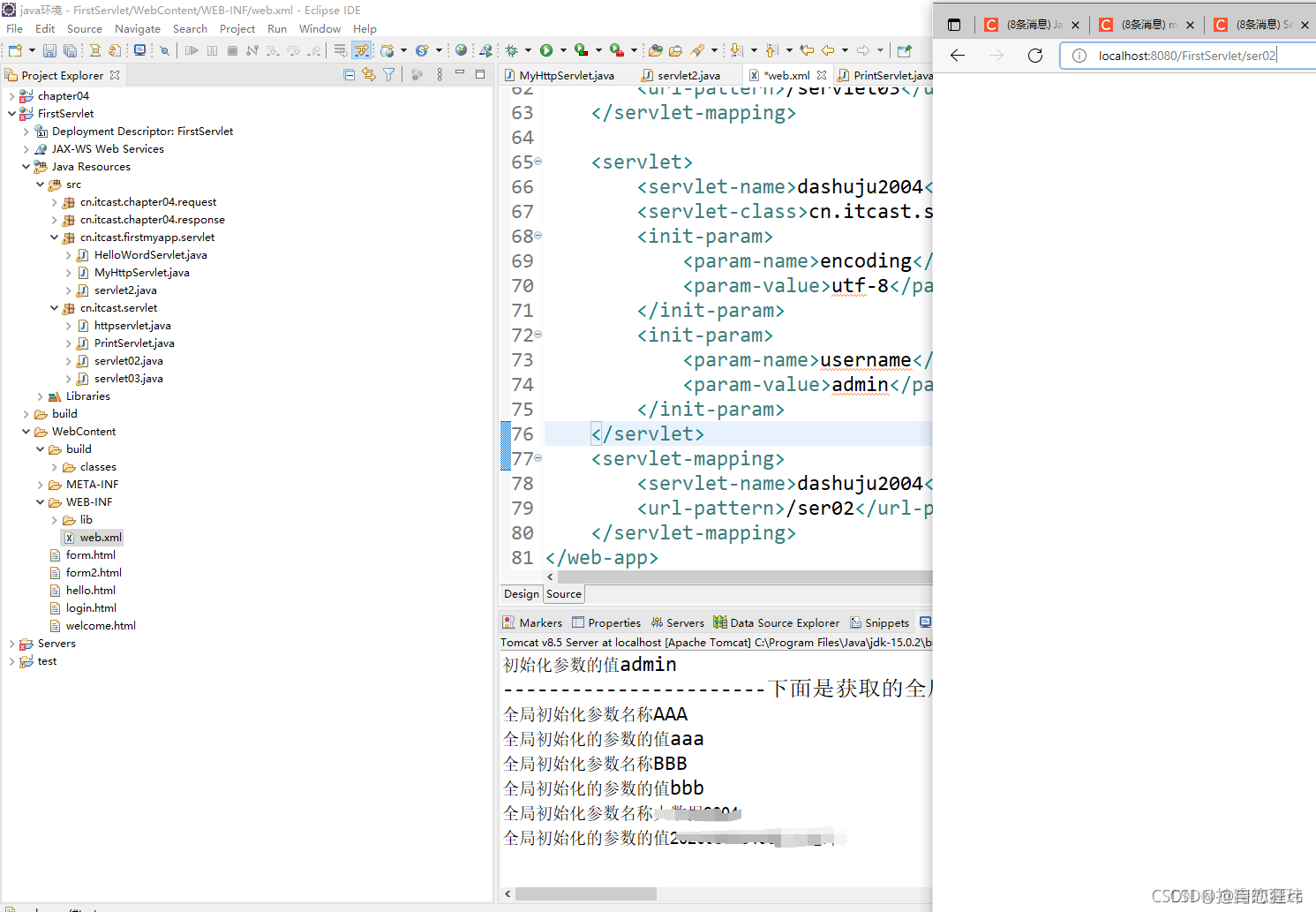Click the External Tools run icon
The image size is (1316, 912).
tap(617, 50)
